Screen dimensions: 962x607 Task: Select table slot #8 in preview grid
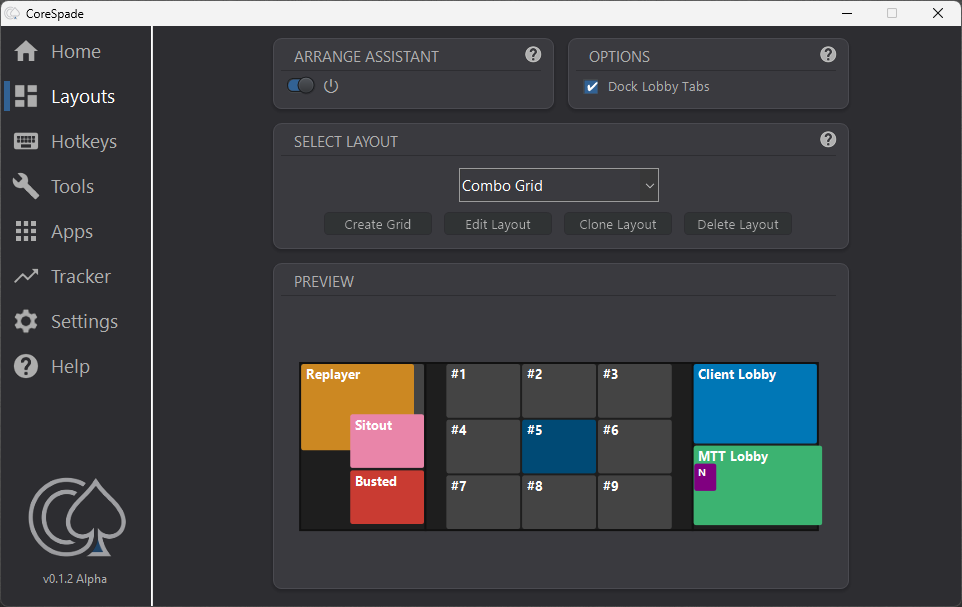coord(559,502)
